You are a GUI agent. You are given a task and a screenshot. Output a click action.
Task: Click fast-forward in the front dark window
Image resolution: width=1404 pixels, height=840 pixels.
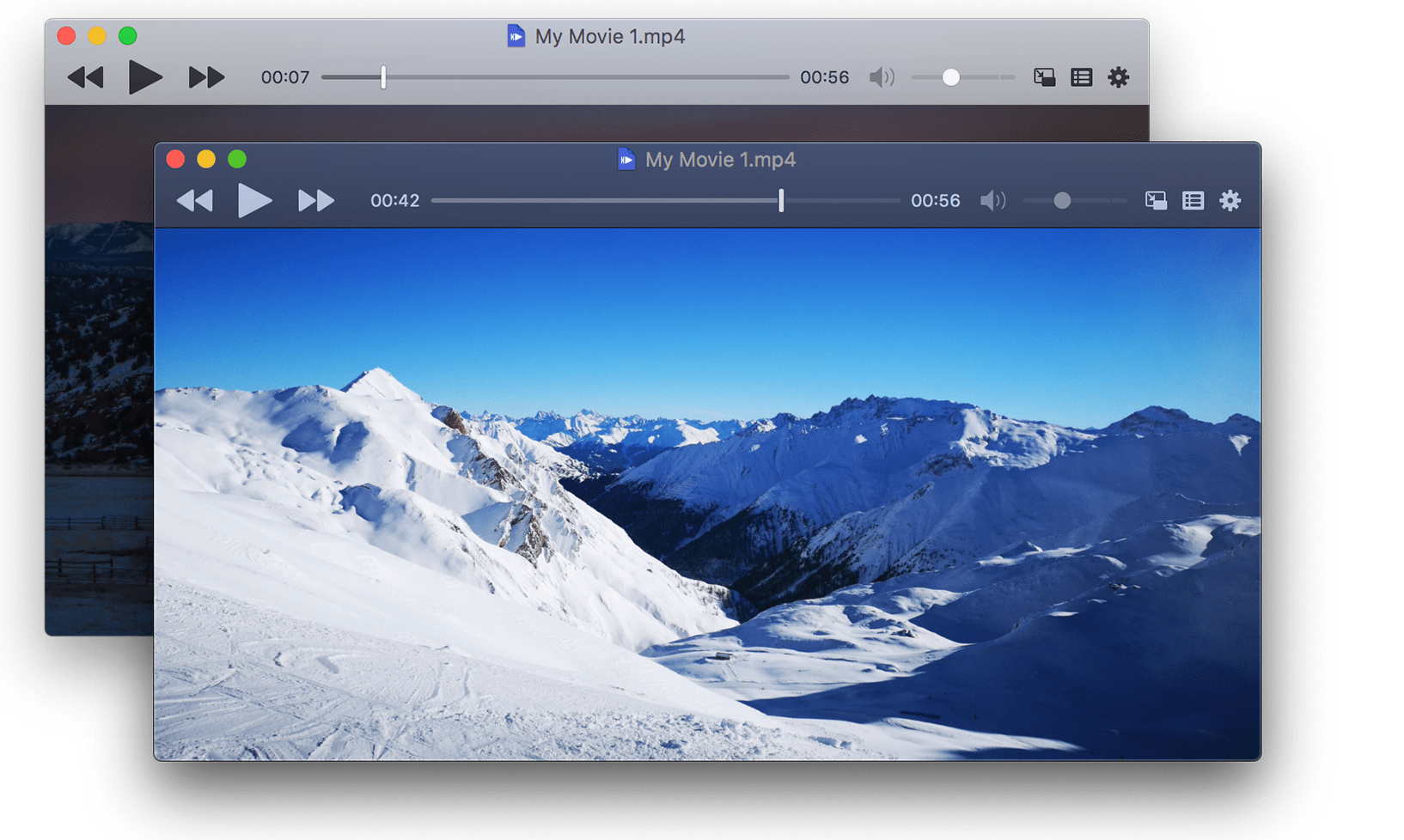[x=315, y=201]
